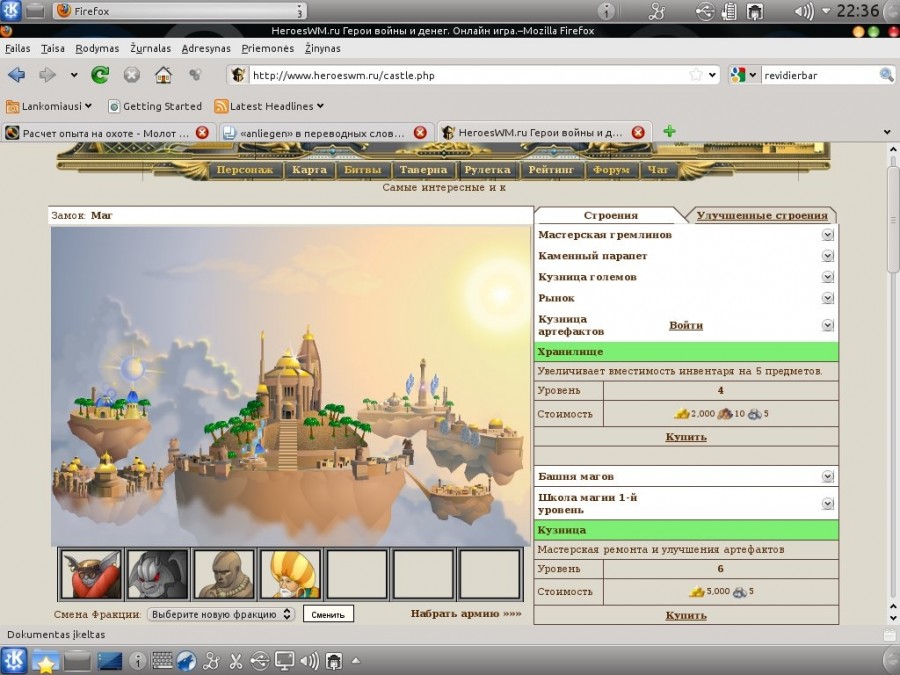Expand the Мастерская гремлинов building row
Image resolution: width=900 pixels, height=675 pixels.
[x=827, y=235]
